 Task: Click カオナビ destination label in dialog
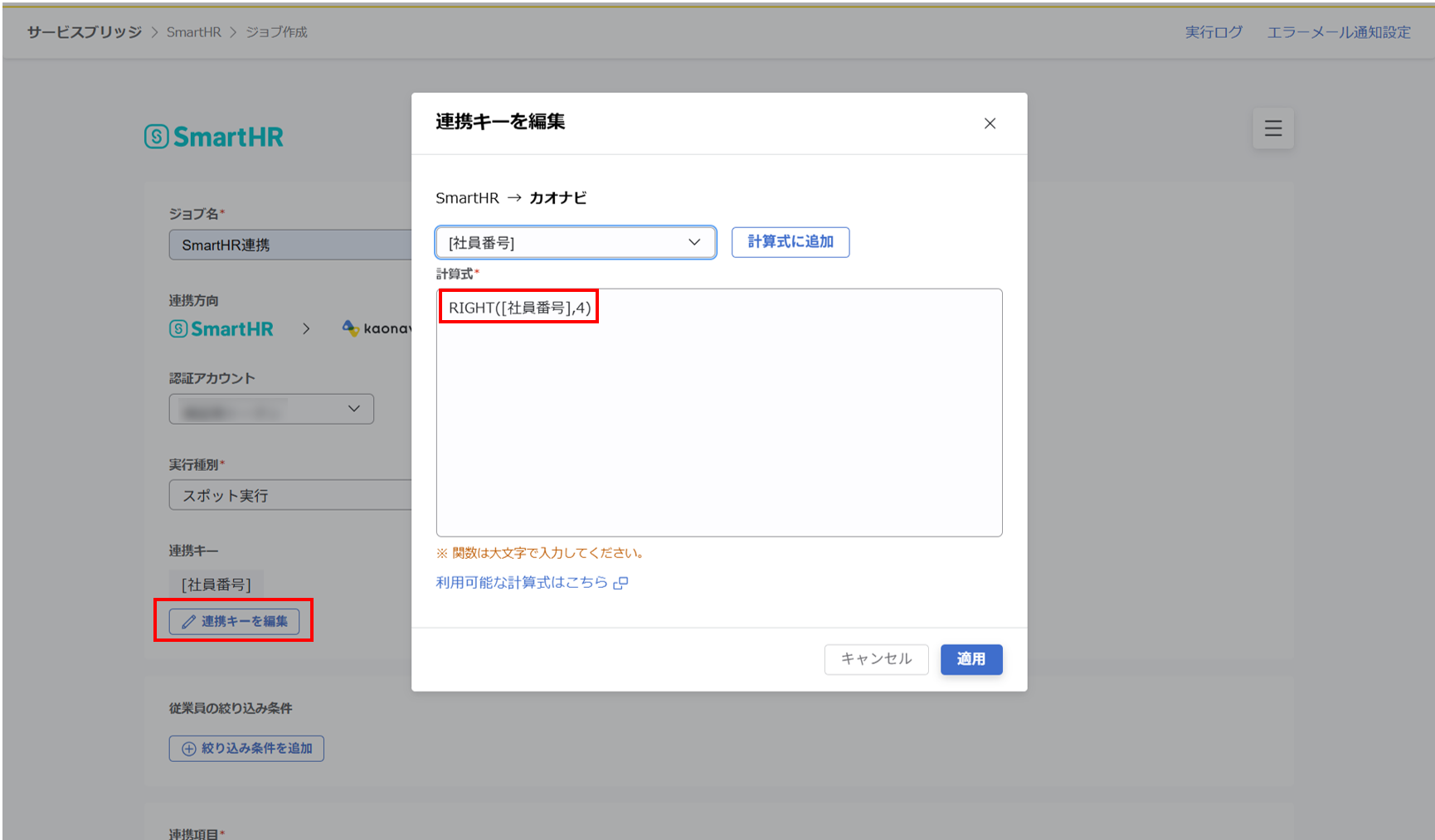(x=558, y=198)
